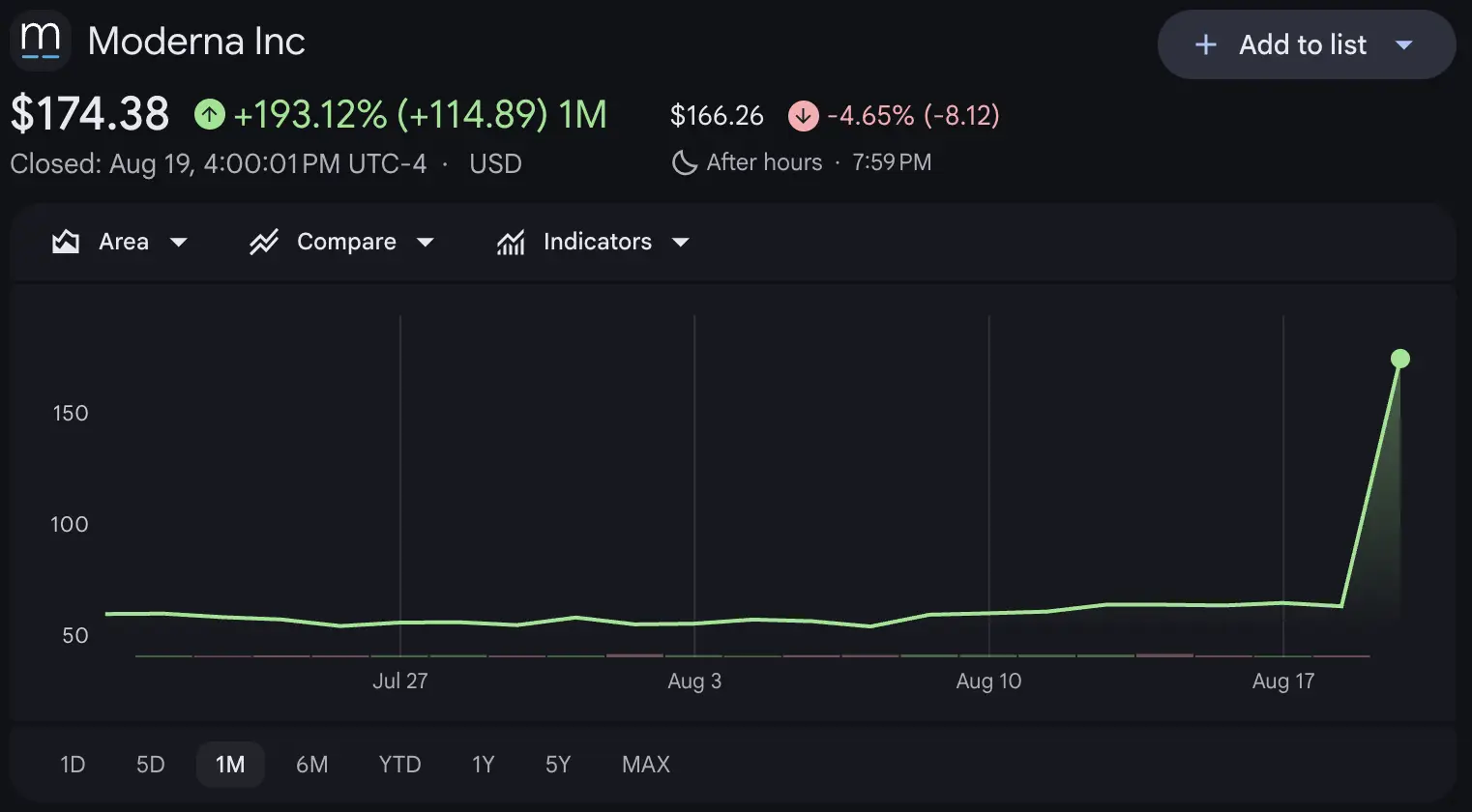Click the Moderna Inc company name

coord(196,42)
